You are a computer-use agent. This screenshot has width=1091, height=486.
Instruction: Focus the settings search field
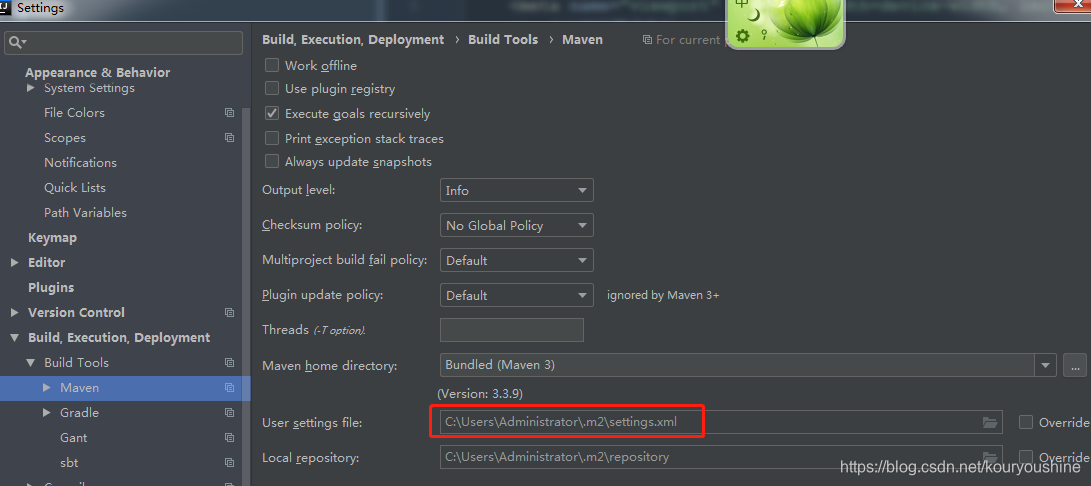point(124,43)
